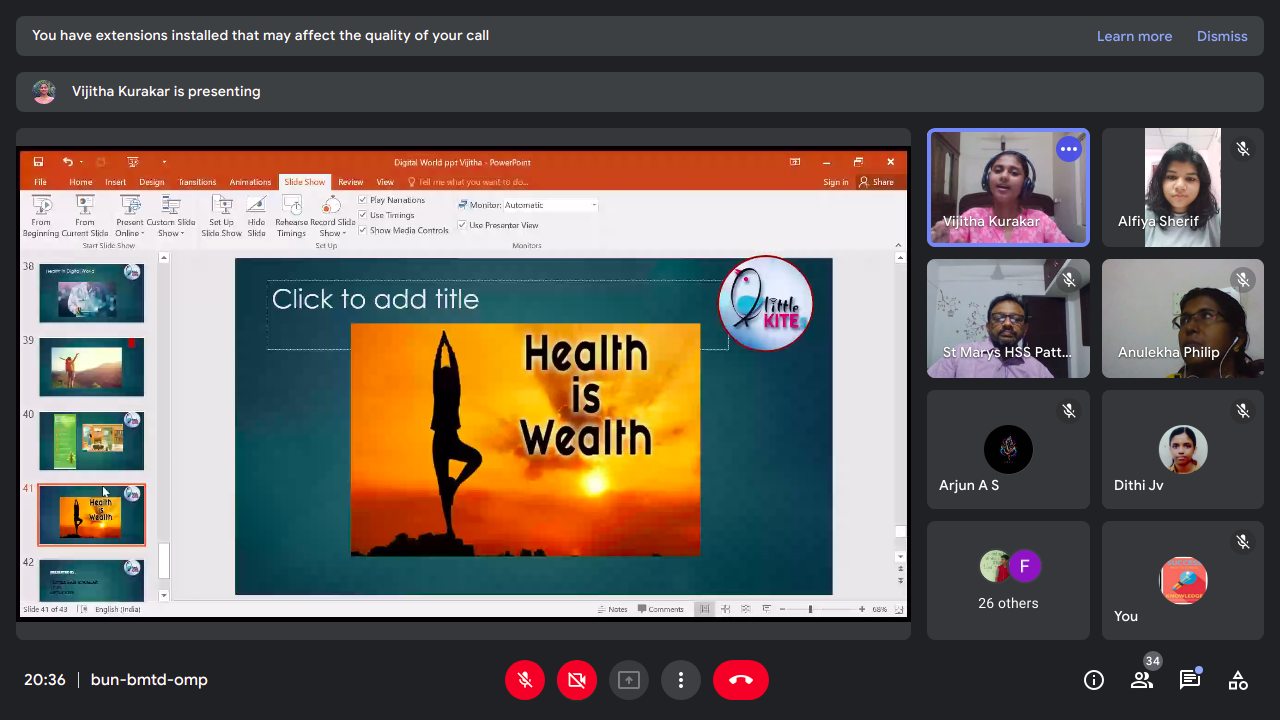Click the Learn more link
Image resolution: width=1280 pixels, height=720 pixels.
(1134, 36)
